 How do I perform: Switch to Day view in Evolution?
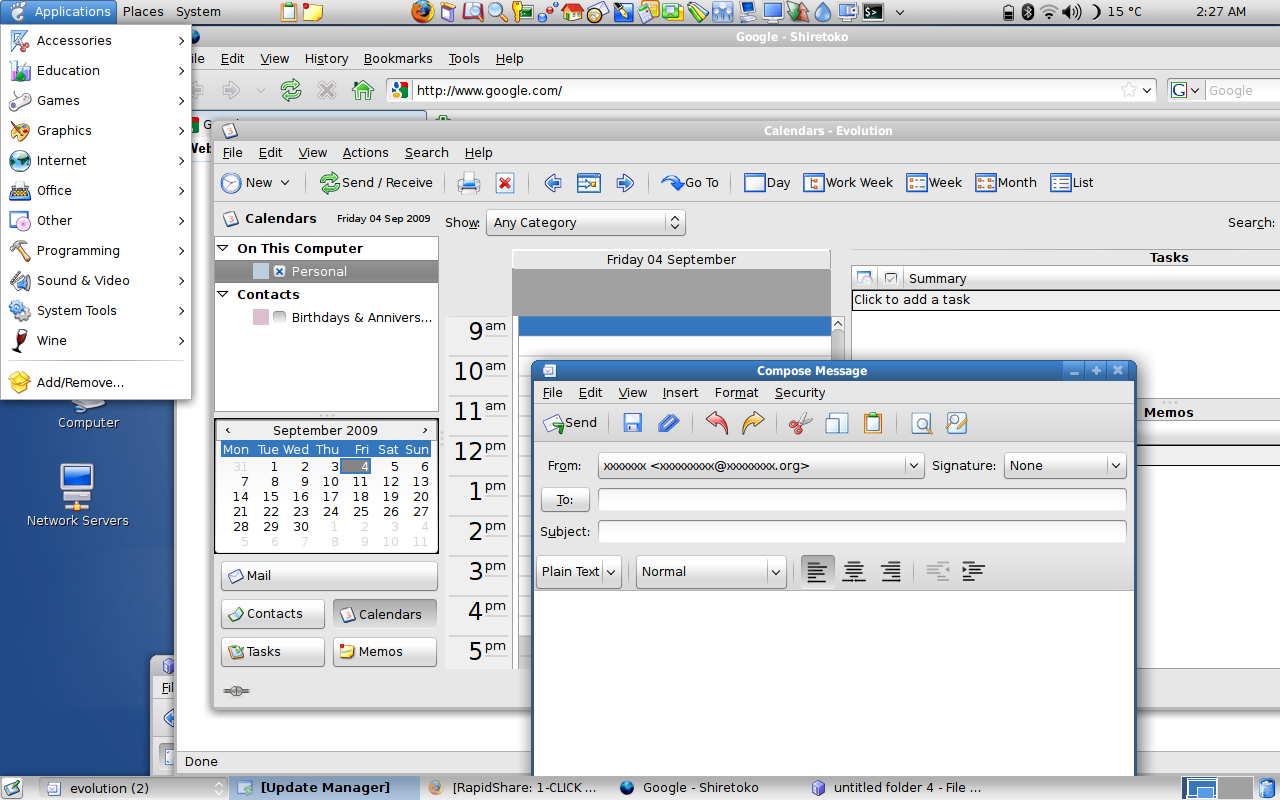767,183
